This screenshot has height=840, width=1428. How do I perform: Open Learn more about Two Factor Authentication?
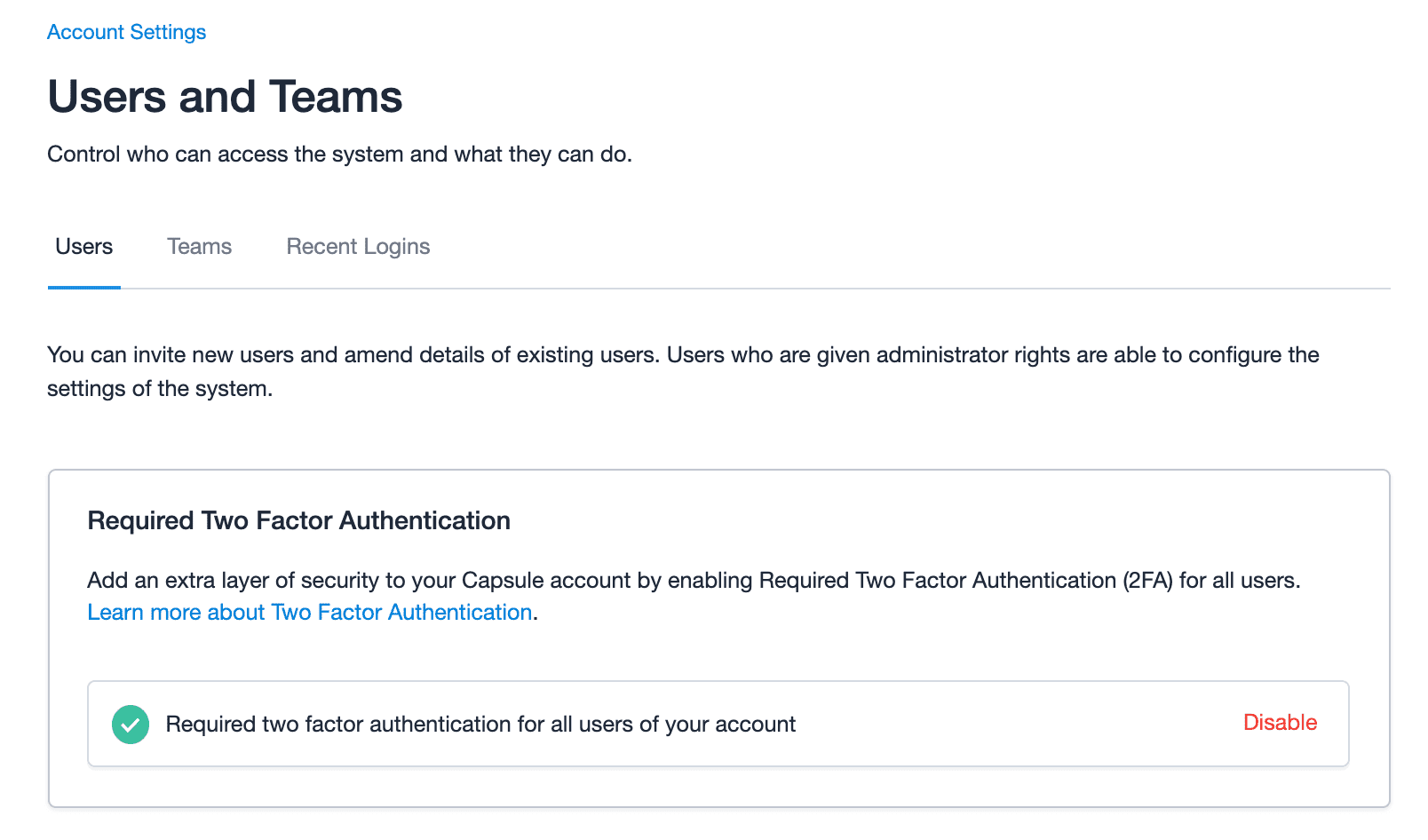(310, 612)
